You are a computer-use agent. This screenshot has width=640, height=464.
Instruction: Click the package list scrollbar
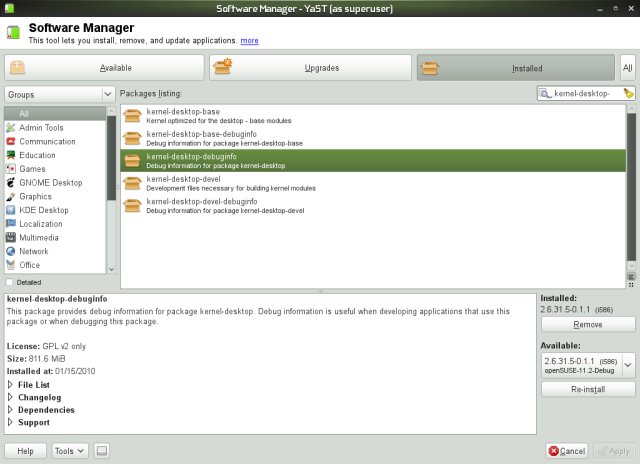631,187
